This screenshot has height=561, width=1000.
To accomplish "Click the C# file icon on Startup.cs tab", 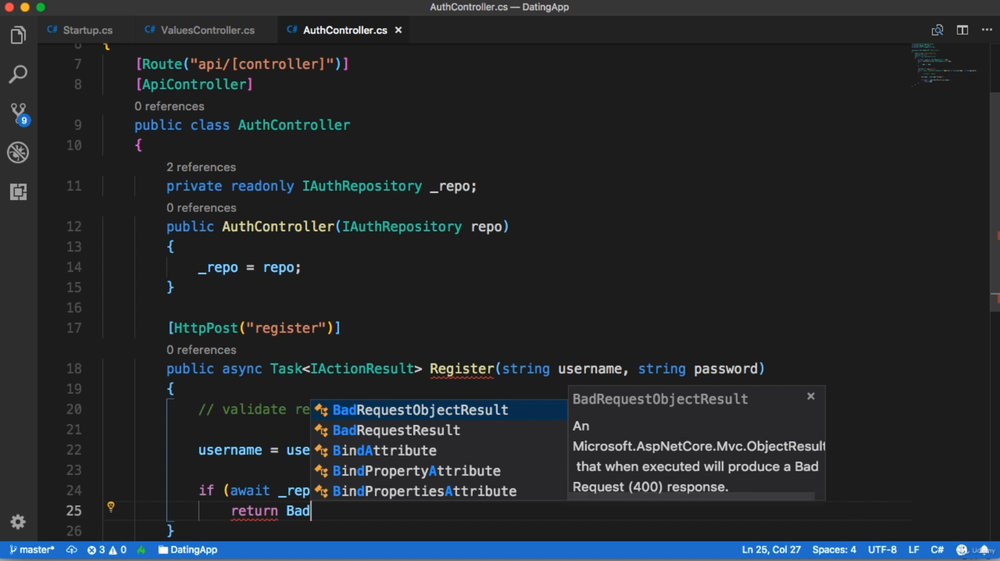I will point(52,30).
